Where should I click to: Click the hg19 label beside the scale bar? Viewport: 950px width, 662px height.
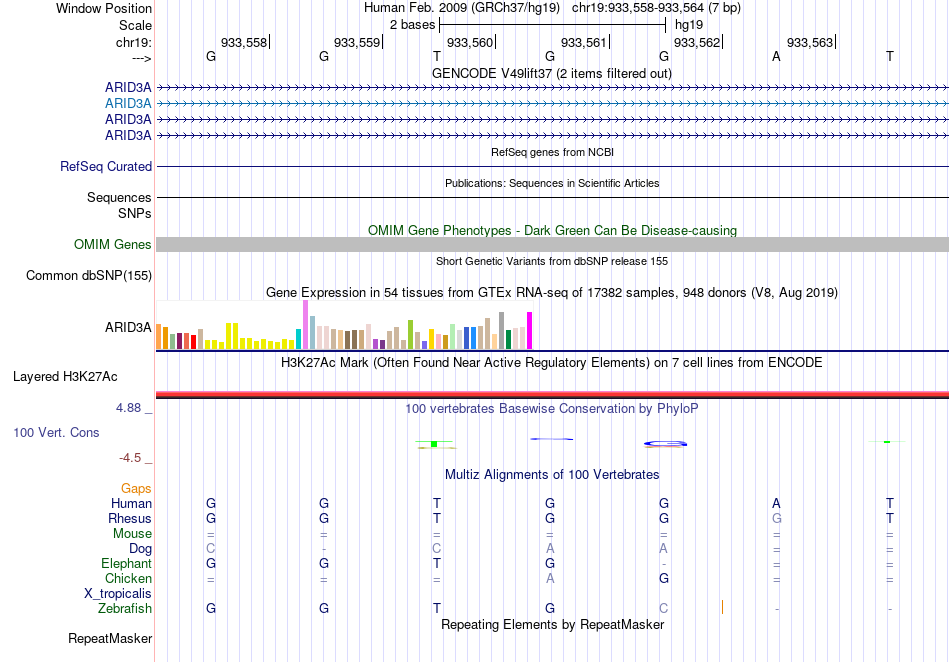tap(689, 25)
